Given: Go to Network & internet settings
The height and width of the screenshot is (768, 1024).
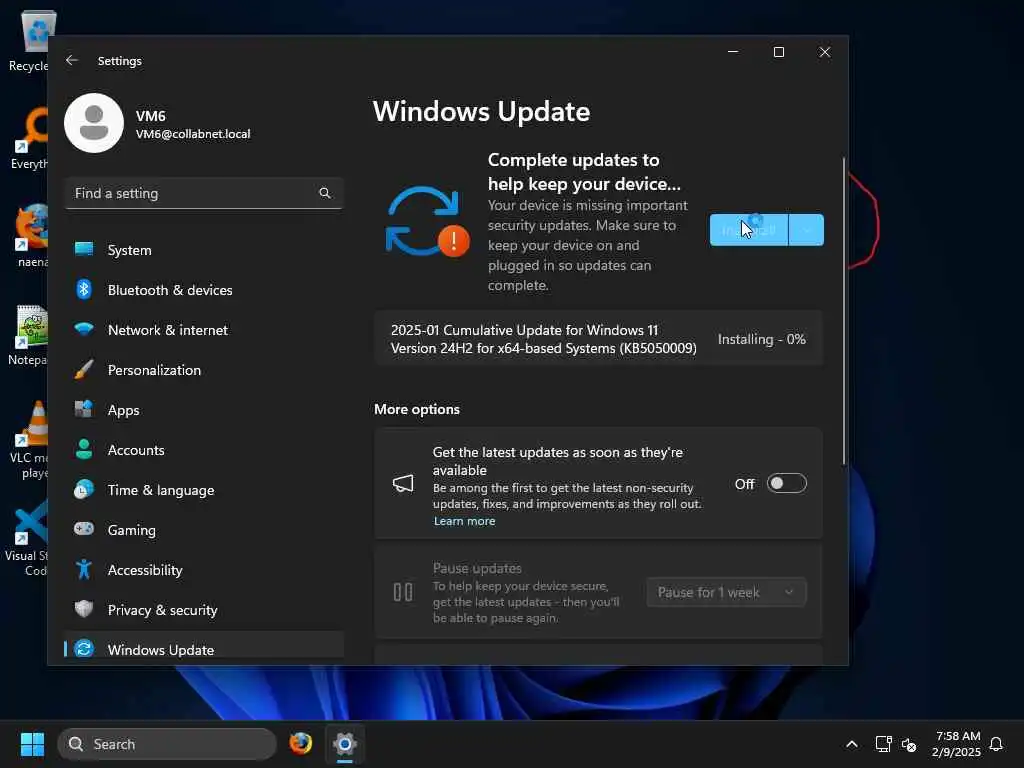Looking at the screenshot, I should tap(204, 330).
